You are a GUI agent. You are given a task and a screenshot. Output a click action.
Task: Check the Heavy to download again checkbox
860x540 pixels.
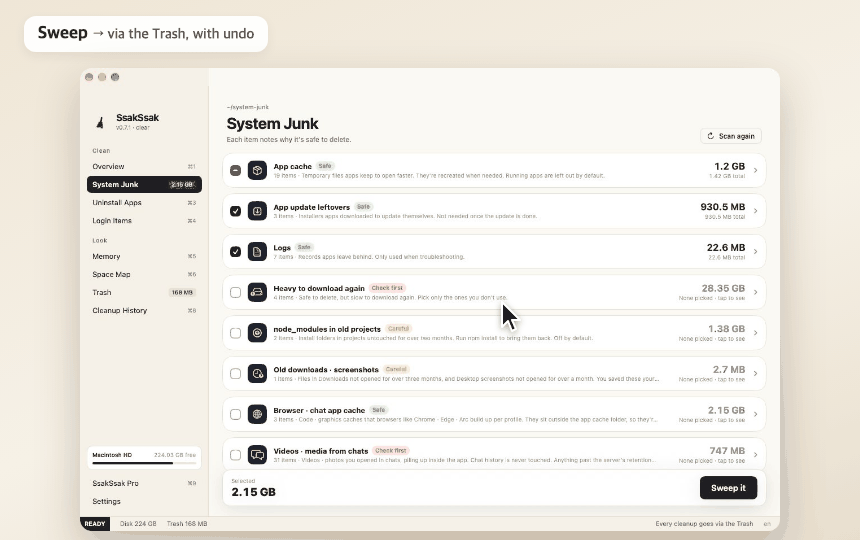pyautogui.click(x=235, y=292)
